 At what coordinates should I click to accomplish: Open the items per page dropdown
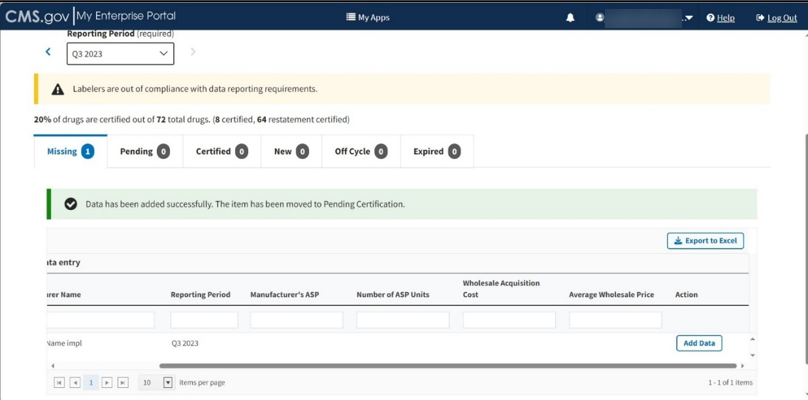click(x=167, y=383)
